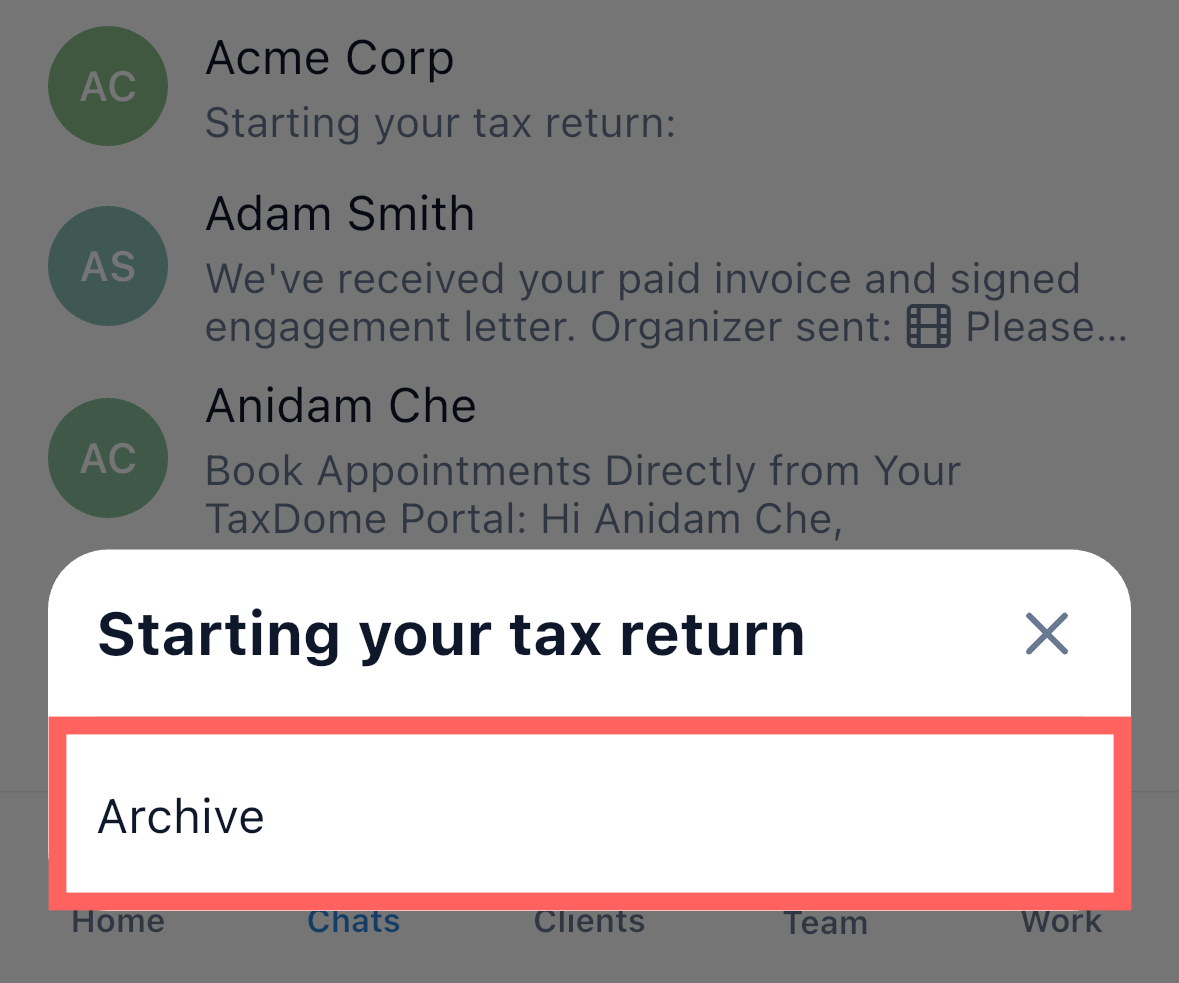This screenshot has width=1179, height=983.
Task: Tap Acme Corp's green AC avatar
Action: (108, 87)
